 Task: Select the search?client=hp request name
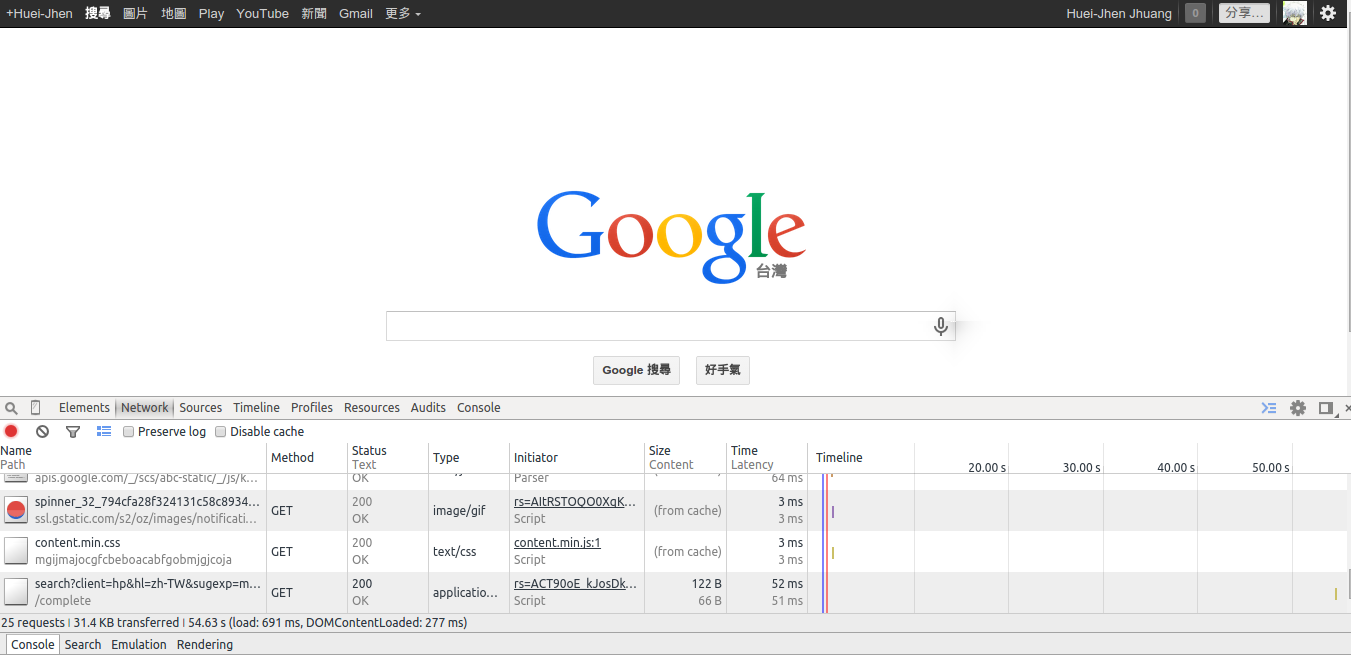click(147, 584)
